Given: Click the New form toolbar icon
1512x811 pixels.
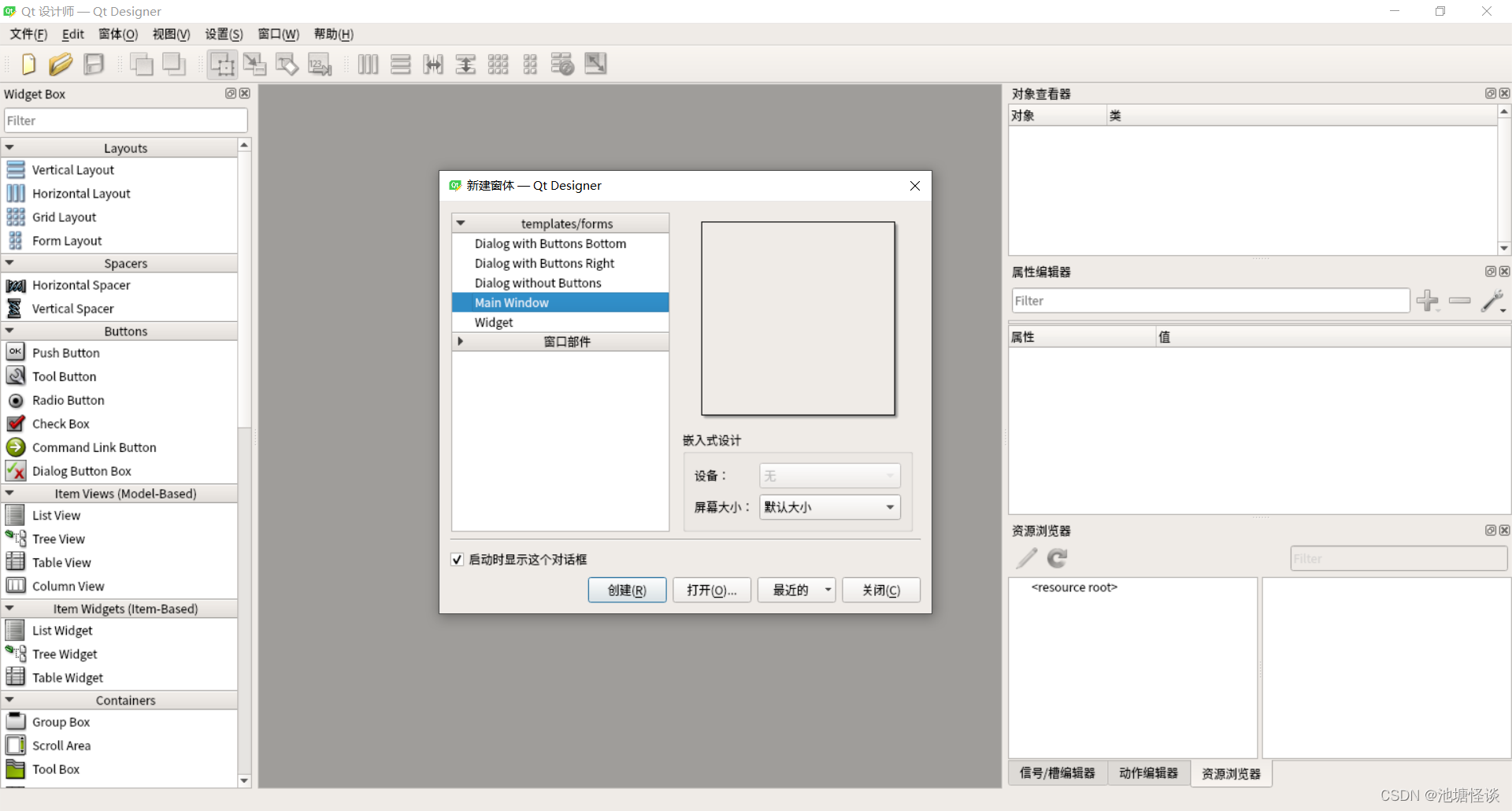Looking at the screenshot, I should pyautogui.click(x=28, y=64).
